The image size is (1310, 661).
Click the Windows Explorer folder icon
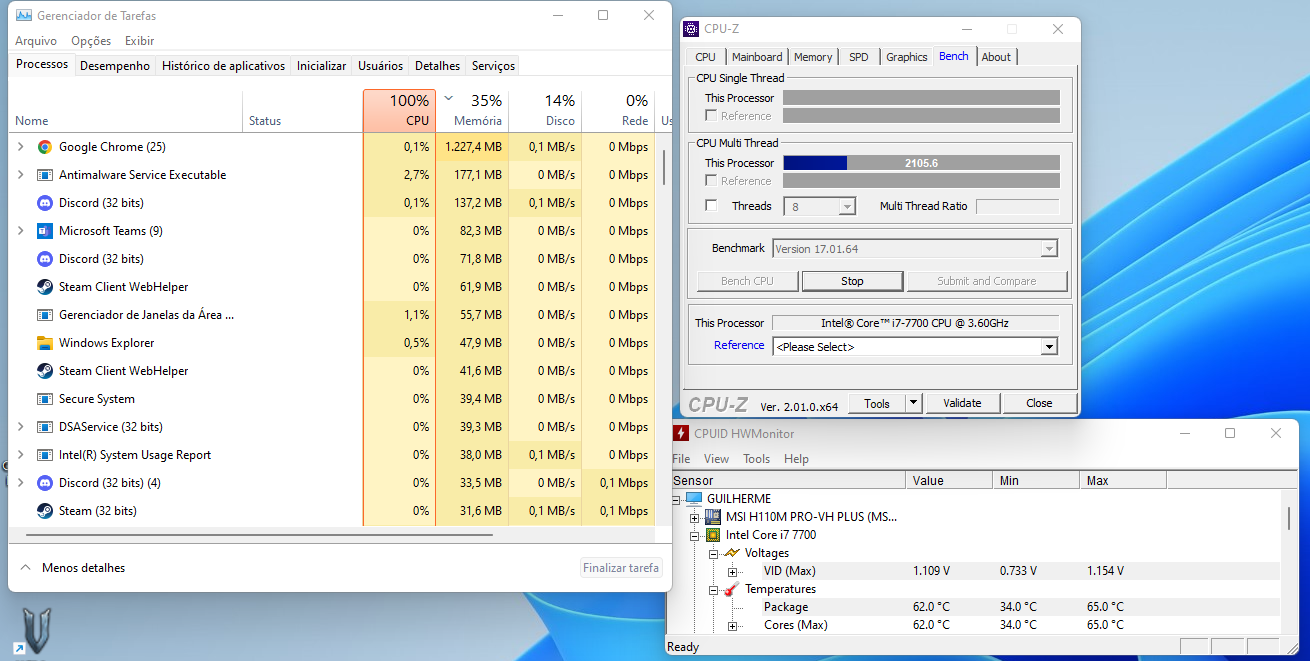tap(44, 343)
